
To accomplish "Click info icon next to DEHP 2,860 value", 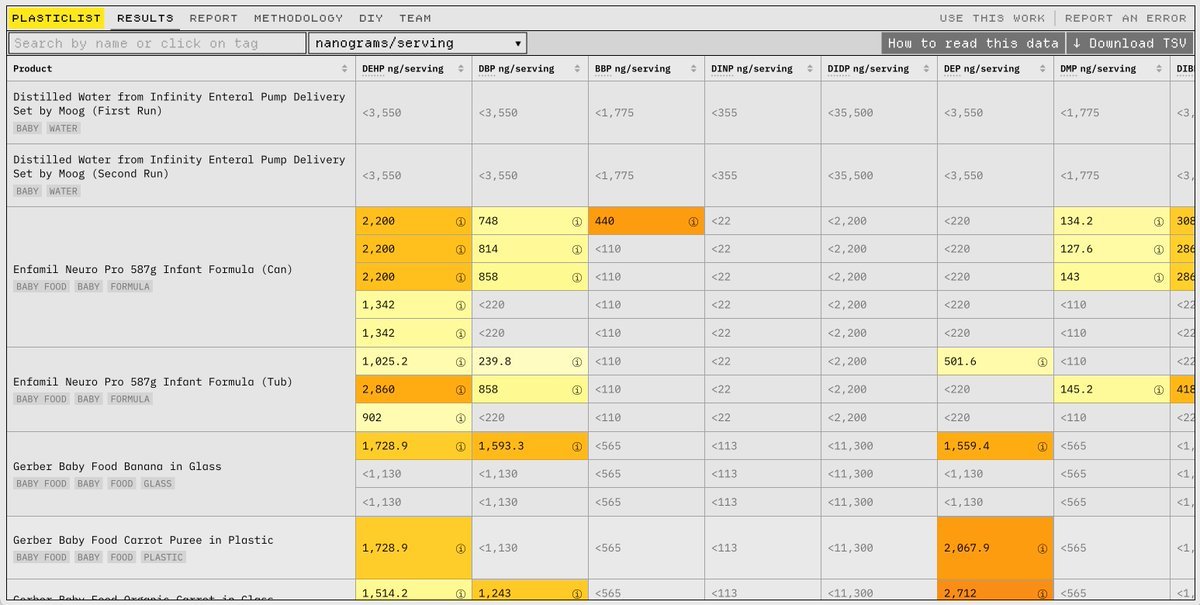I will (460, 390).
